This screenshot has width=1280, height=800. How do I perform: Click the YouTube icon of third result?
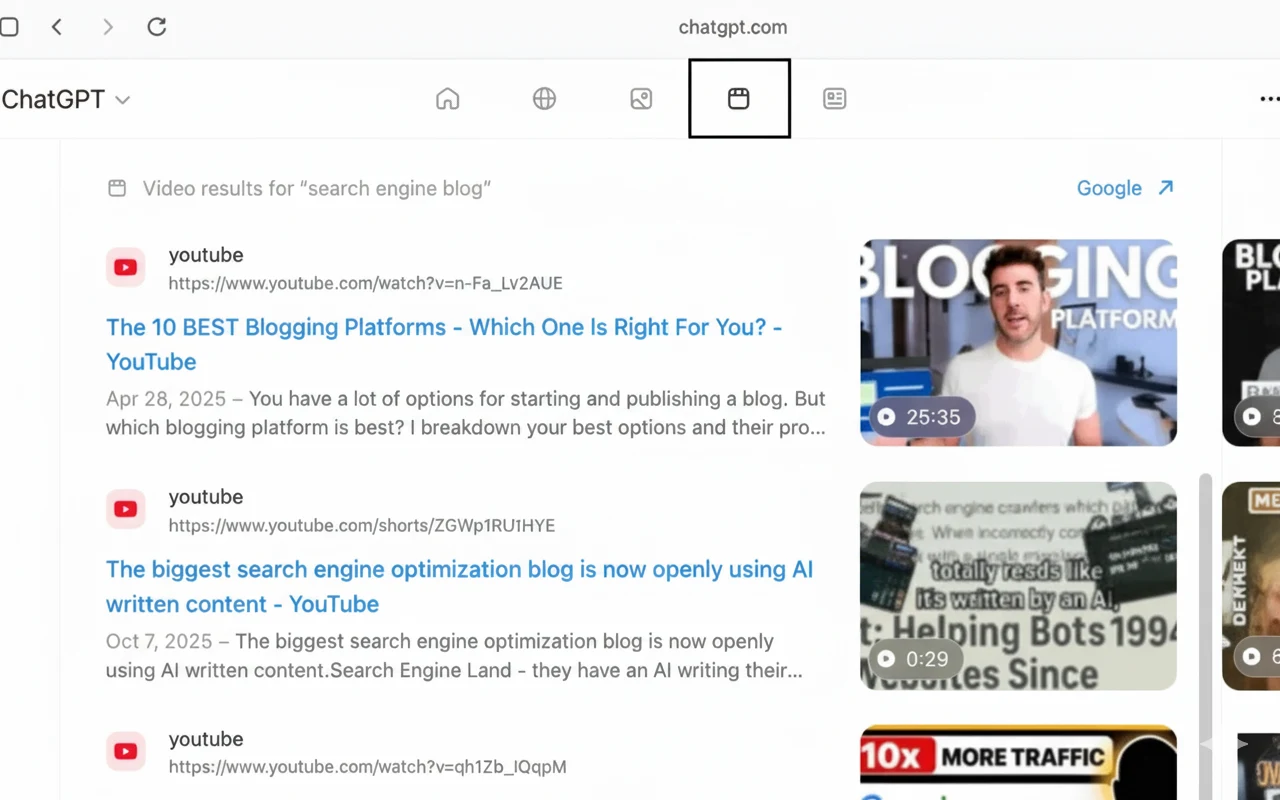[126, 751]
